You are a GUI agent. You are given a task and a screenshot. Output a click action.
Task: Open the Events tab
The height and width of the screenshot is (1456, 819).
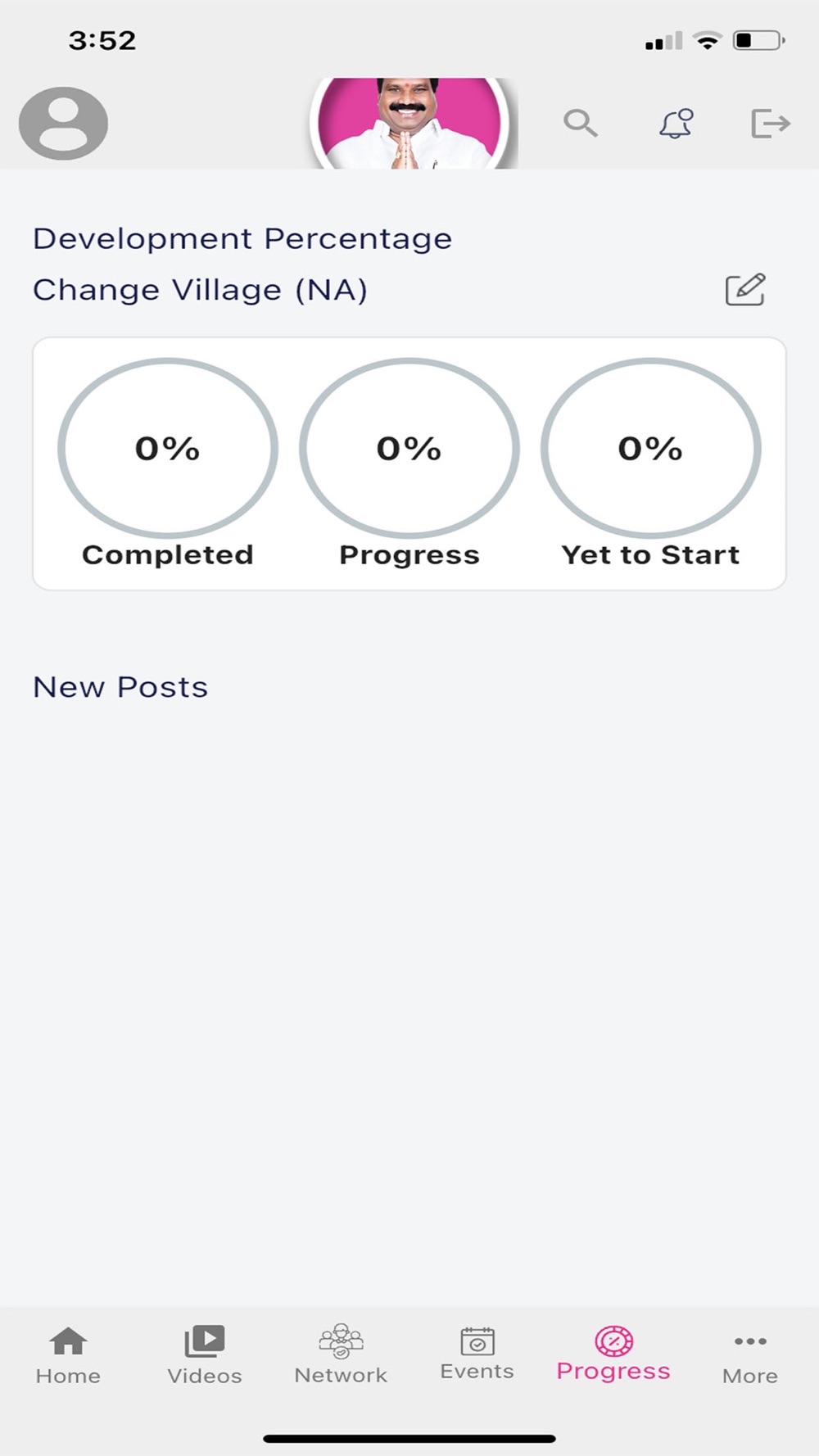click(x=477, y=1354)
